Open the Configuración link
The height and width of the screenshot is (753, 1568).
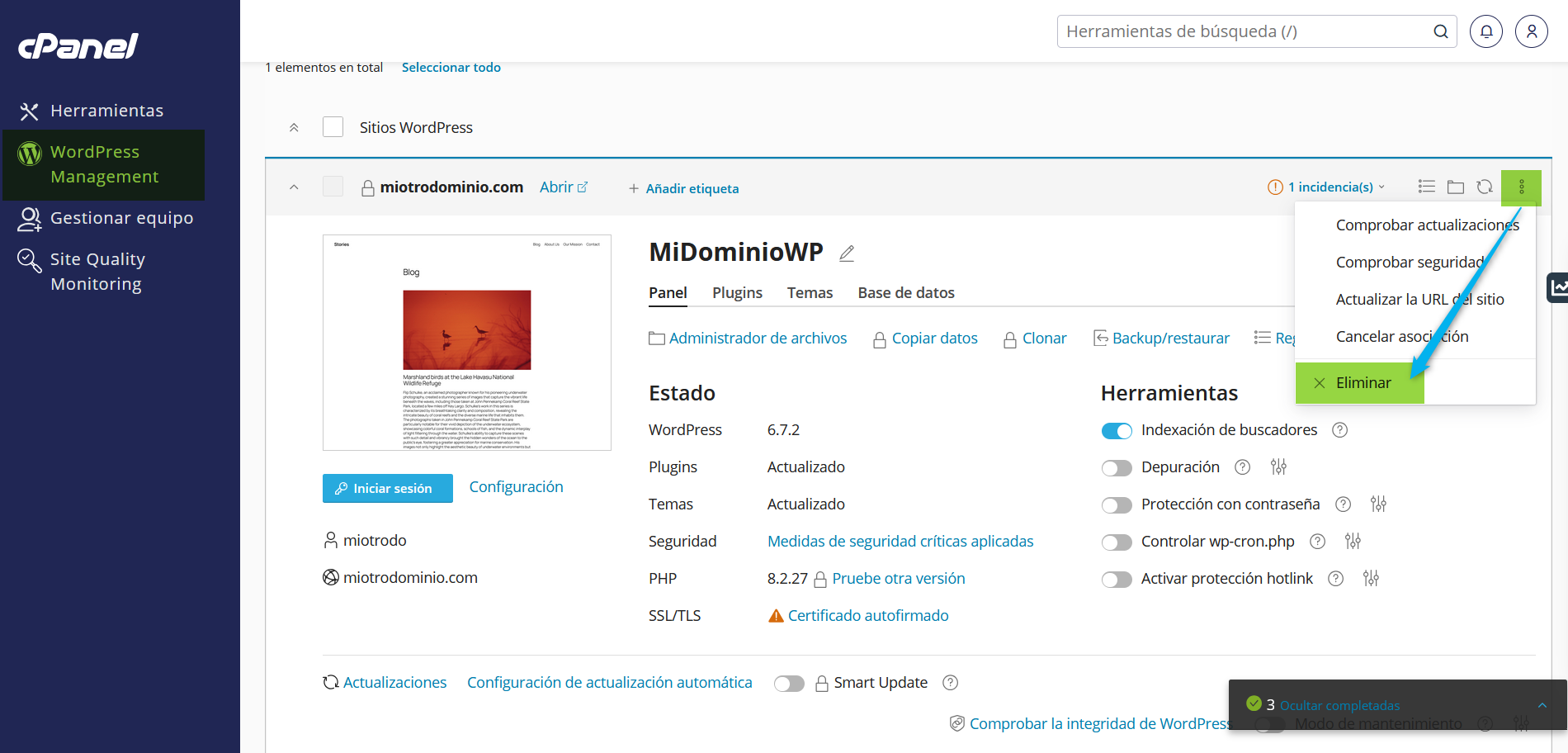[517, 487]
